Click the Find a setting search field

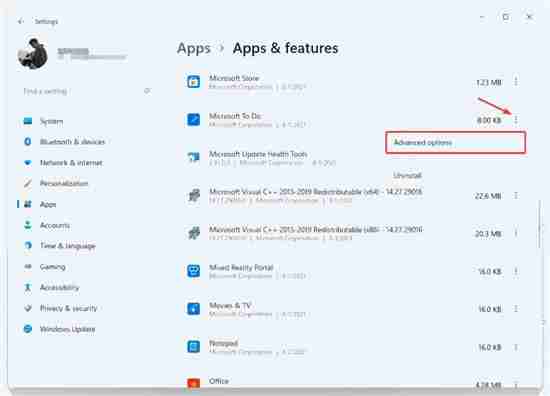pos(86,91)
